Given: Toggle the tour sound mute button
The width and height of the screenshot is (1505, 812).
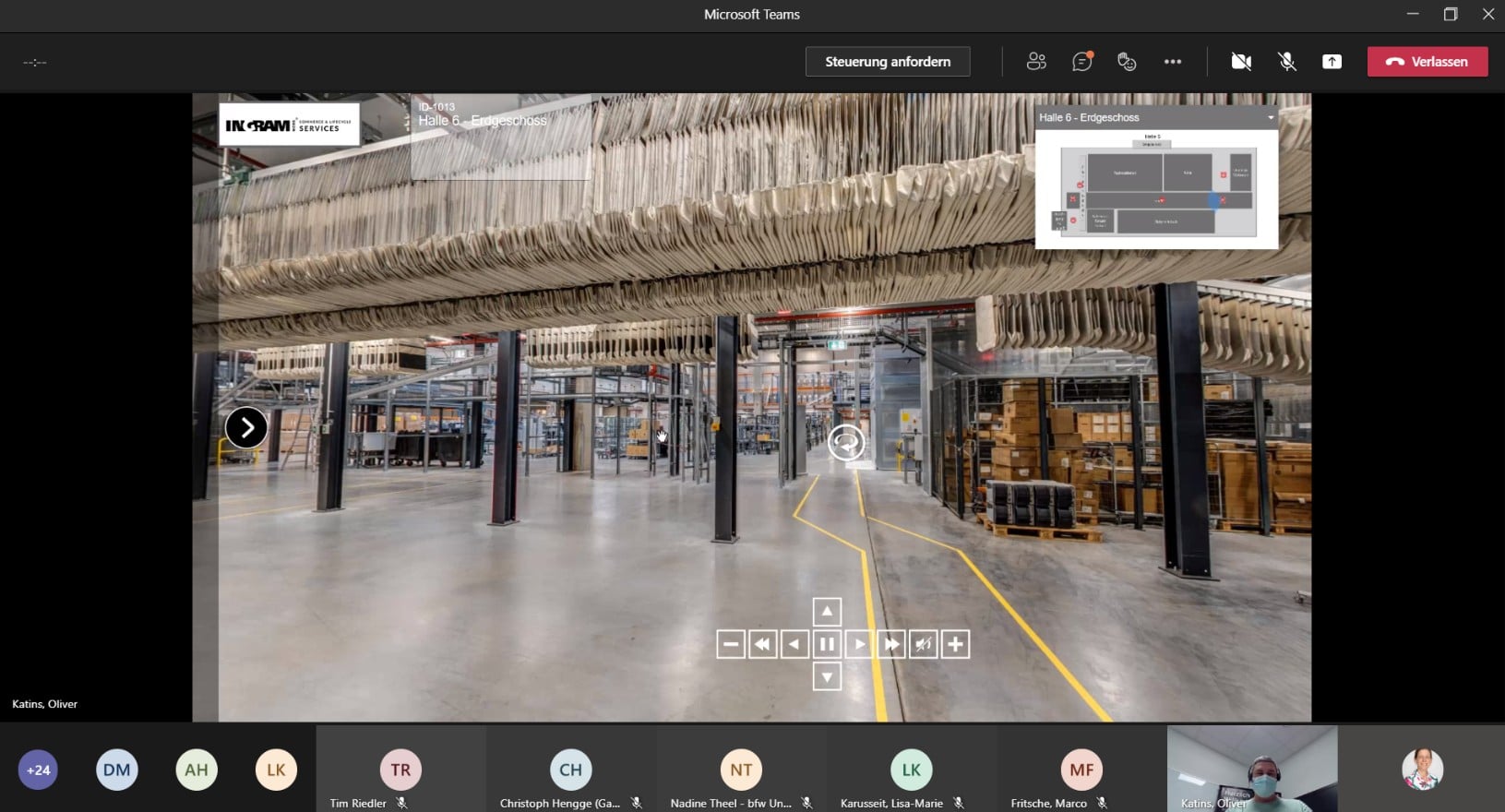Looking at the screenshot, I should coord(923,644).
